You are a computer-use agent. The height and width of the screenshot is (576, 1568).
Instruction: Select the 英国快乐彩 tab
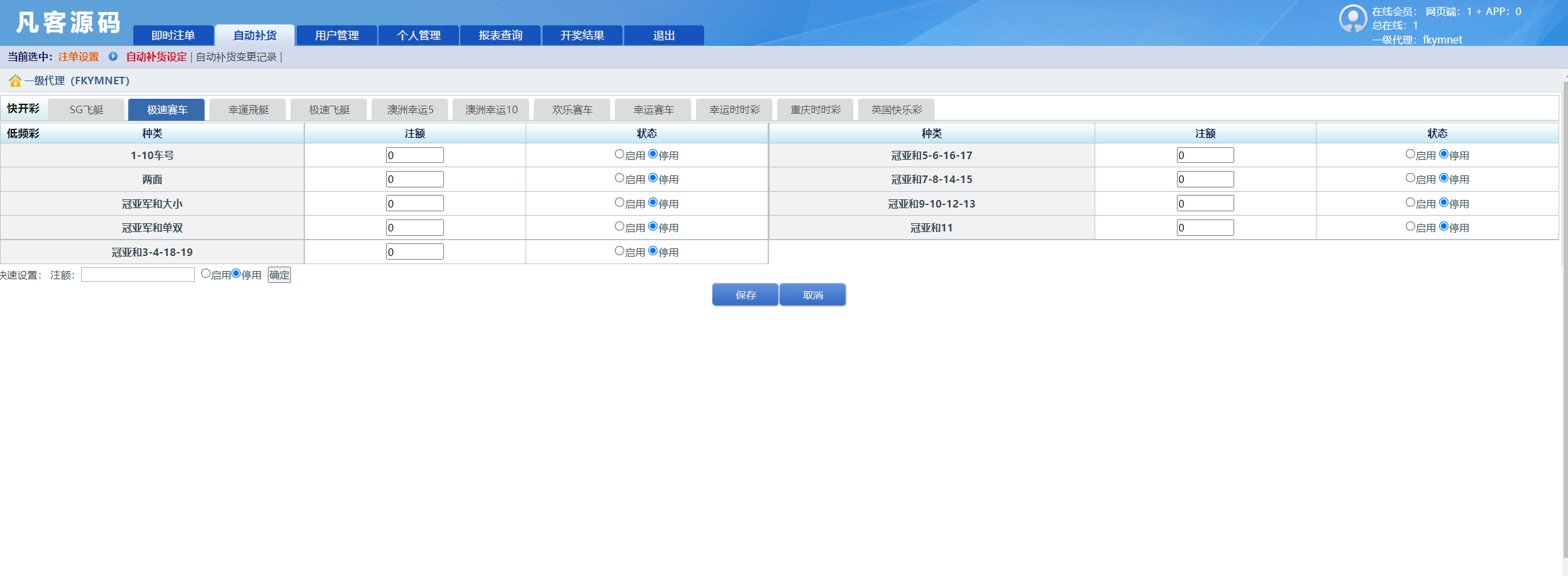coord(896,109)
